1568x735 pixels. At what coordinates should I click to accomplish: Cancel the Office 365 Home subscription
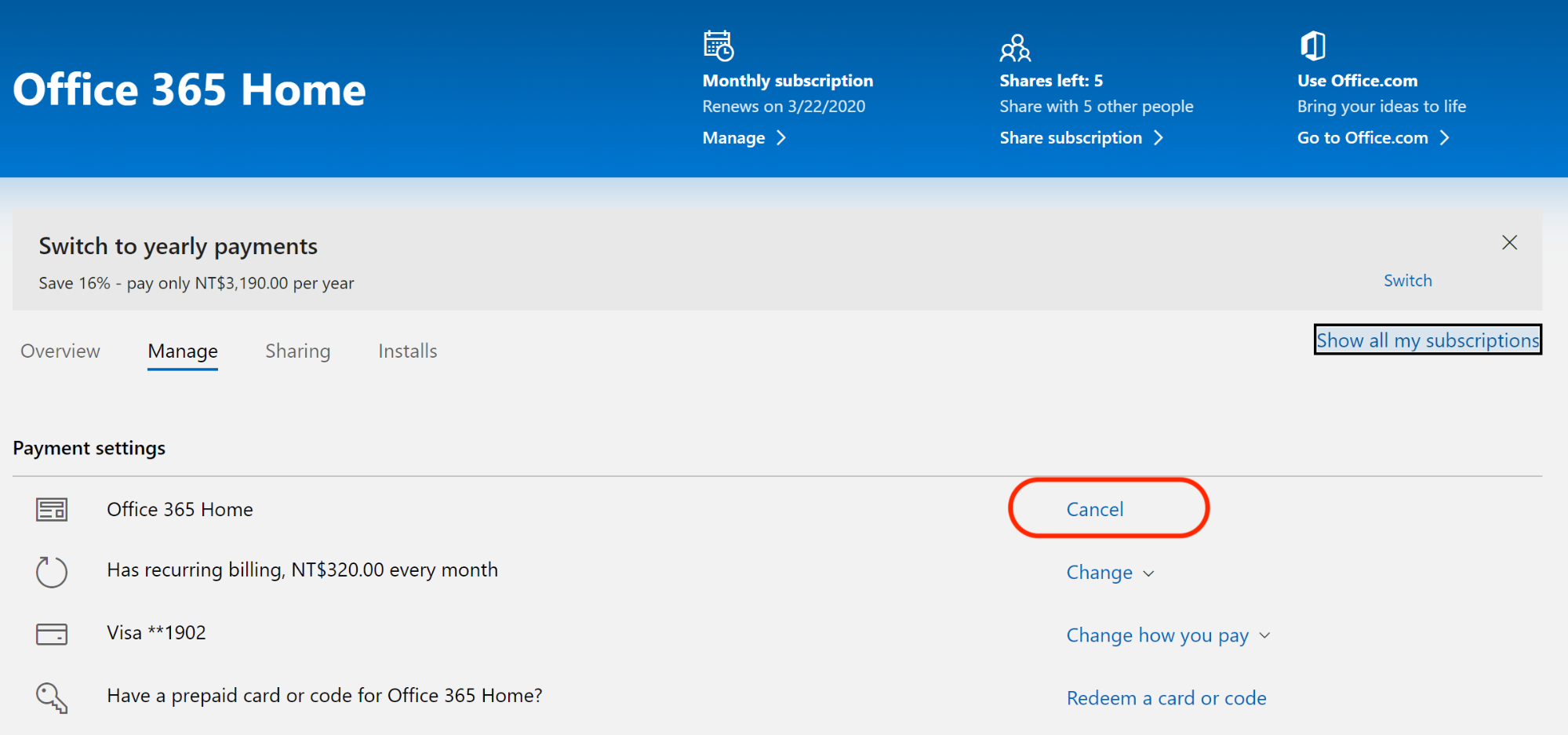pos(1094,510)
